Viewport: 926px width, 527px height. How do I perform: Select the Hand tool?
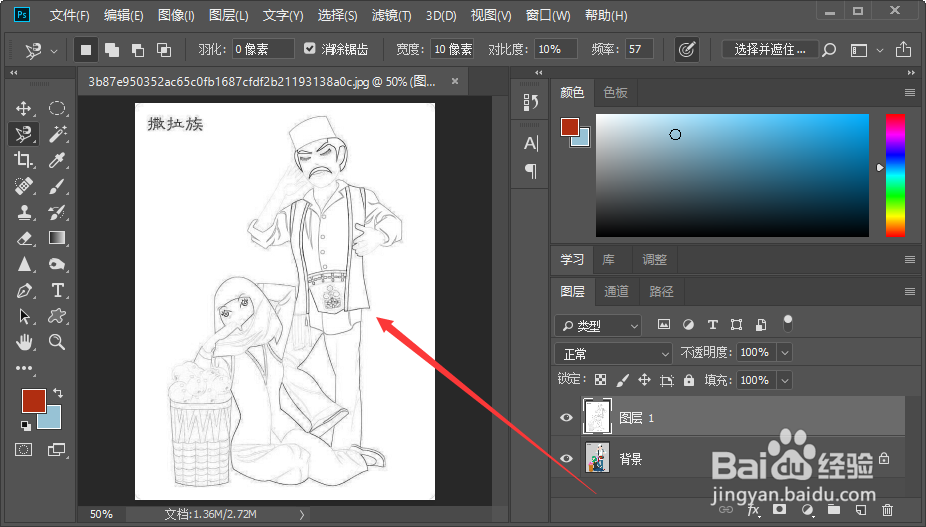[x=24, y=342]
